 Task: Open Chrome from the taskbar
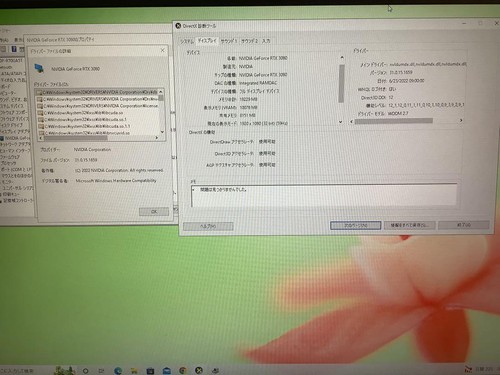pos(183,370)
